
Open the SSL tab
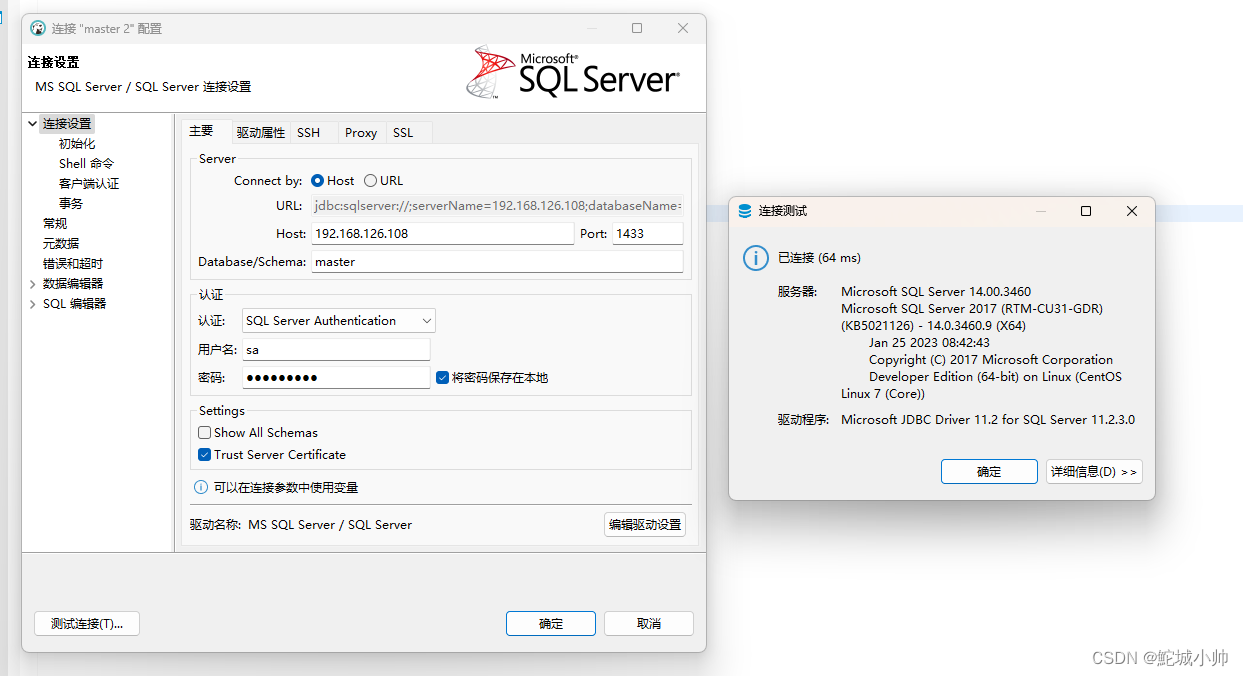pyautogui.click(x=403, y=132)
